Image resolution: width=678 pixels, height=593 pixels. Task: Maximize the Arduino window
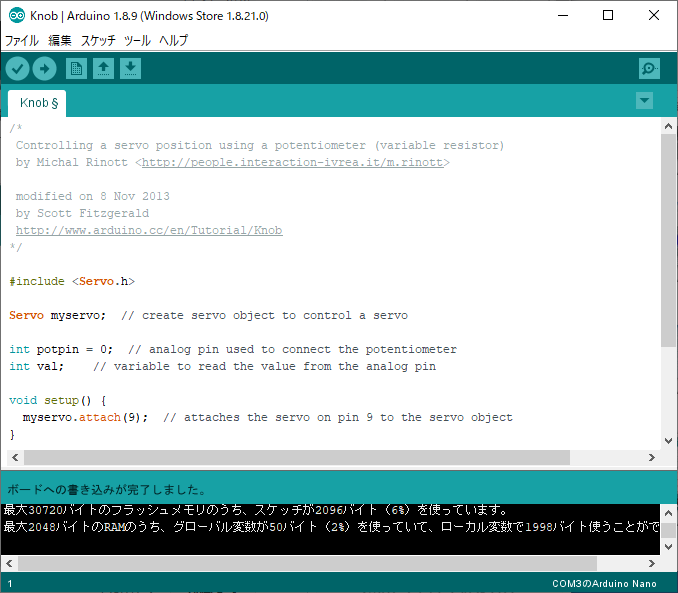(x=608, y=16)
